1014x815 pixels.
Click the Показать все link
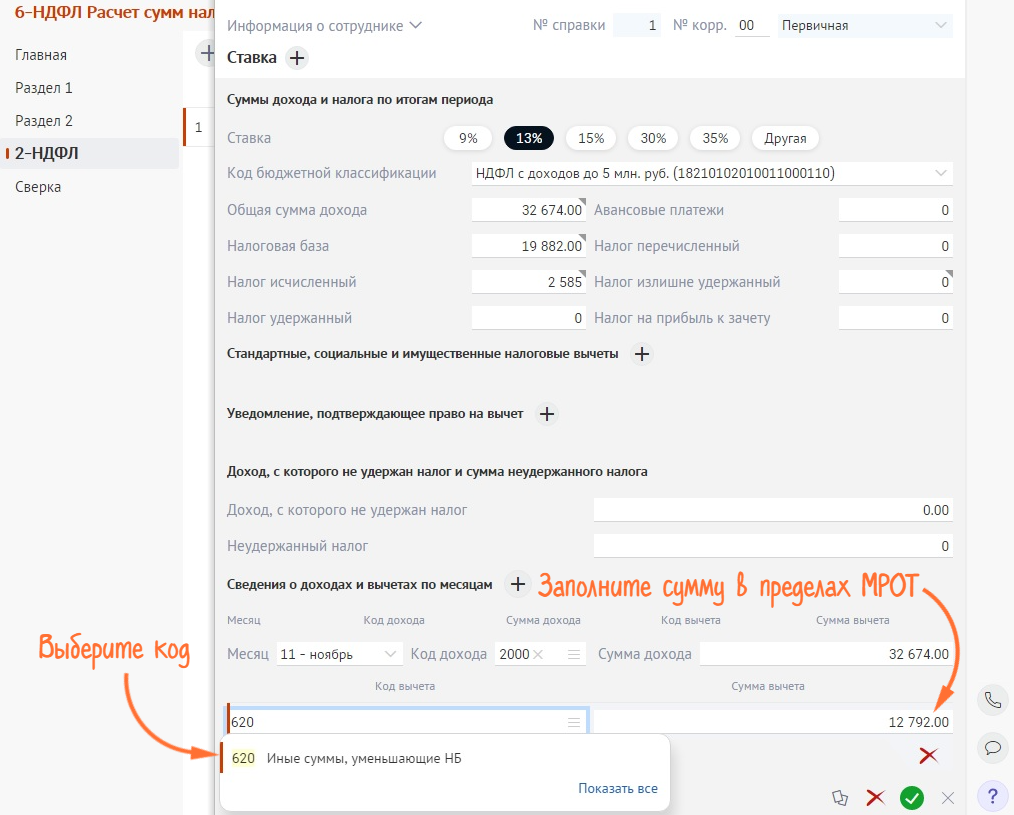coord(617,788)
